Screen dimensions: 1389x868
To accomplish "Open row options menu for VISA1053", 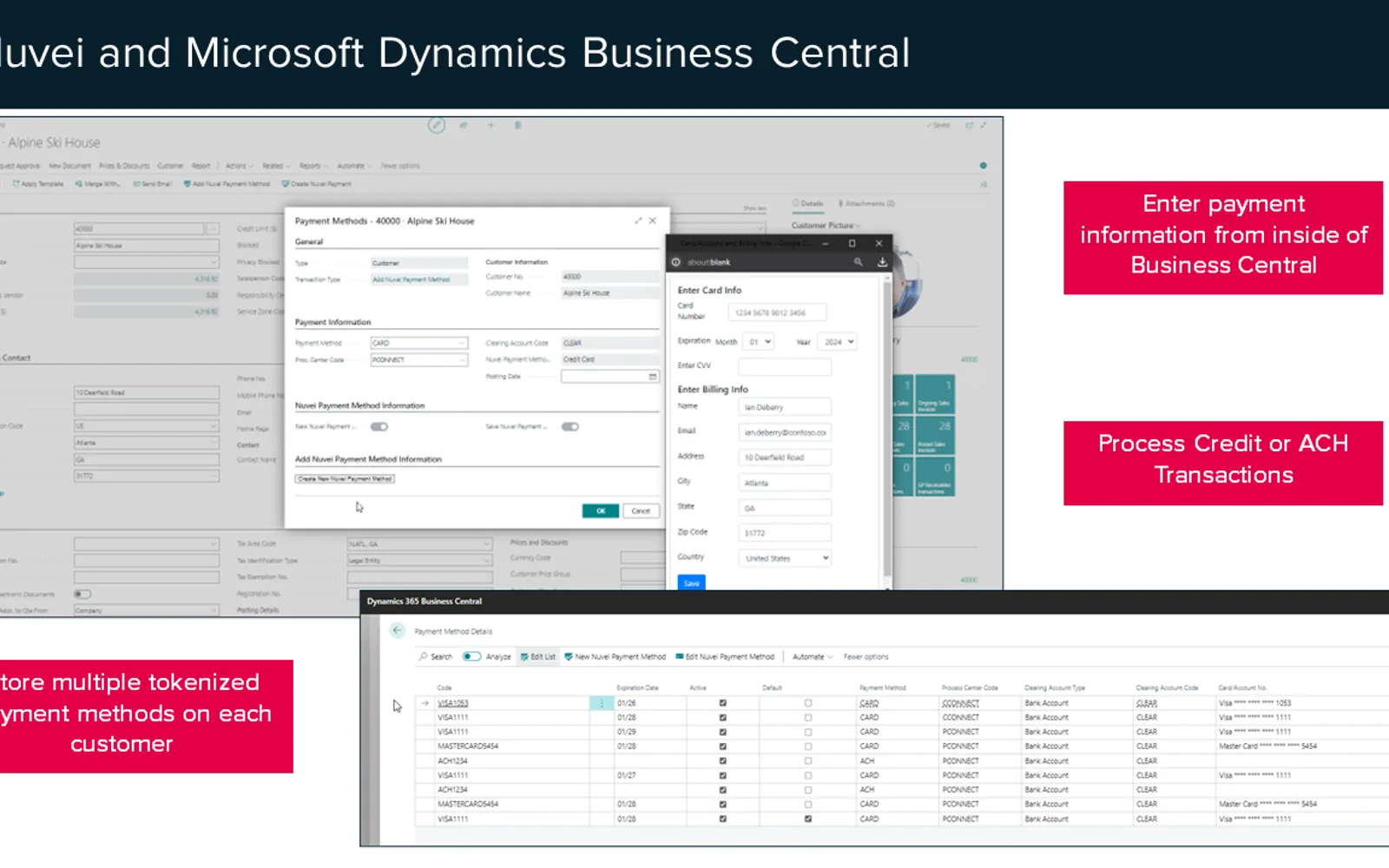I will pyautogui.click(x=602, y=703).
